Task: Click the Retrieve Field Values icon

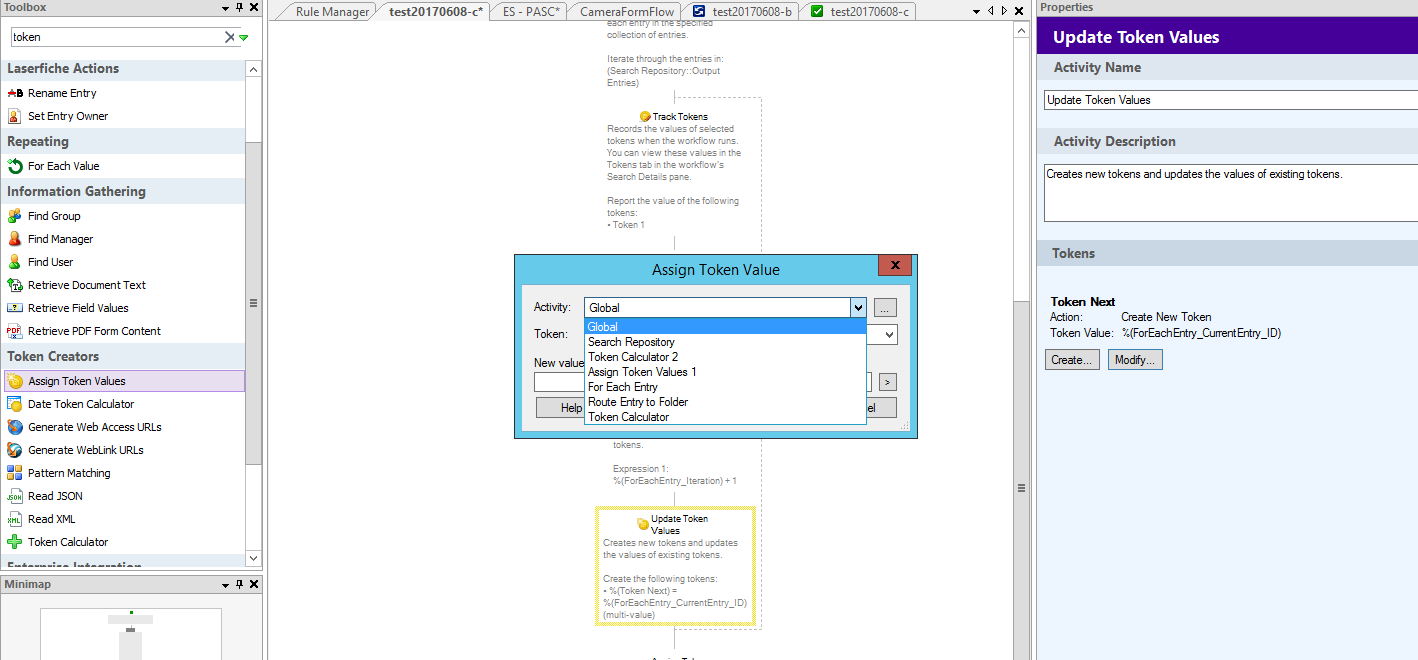Action: click(14, 308)
